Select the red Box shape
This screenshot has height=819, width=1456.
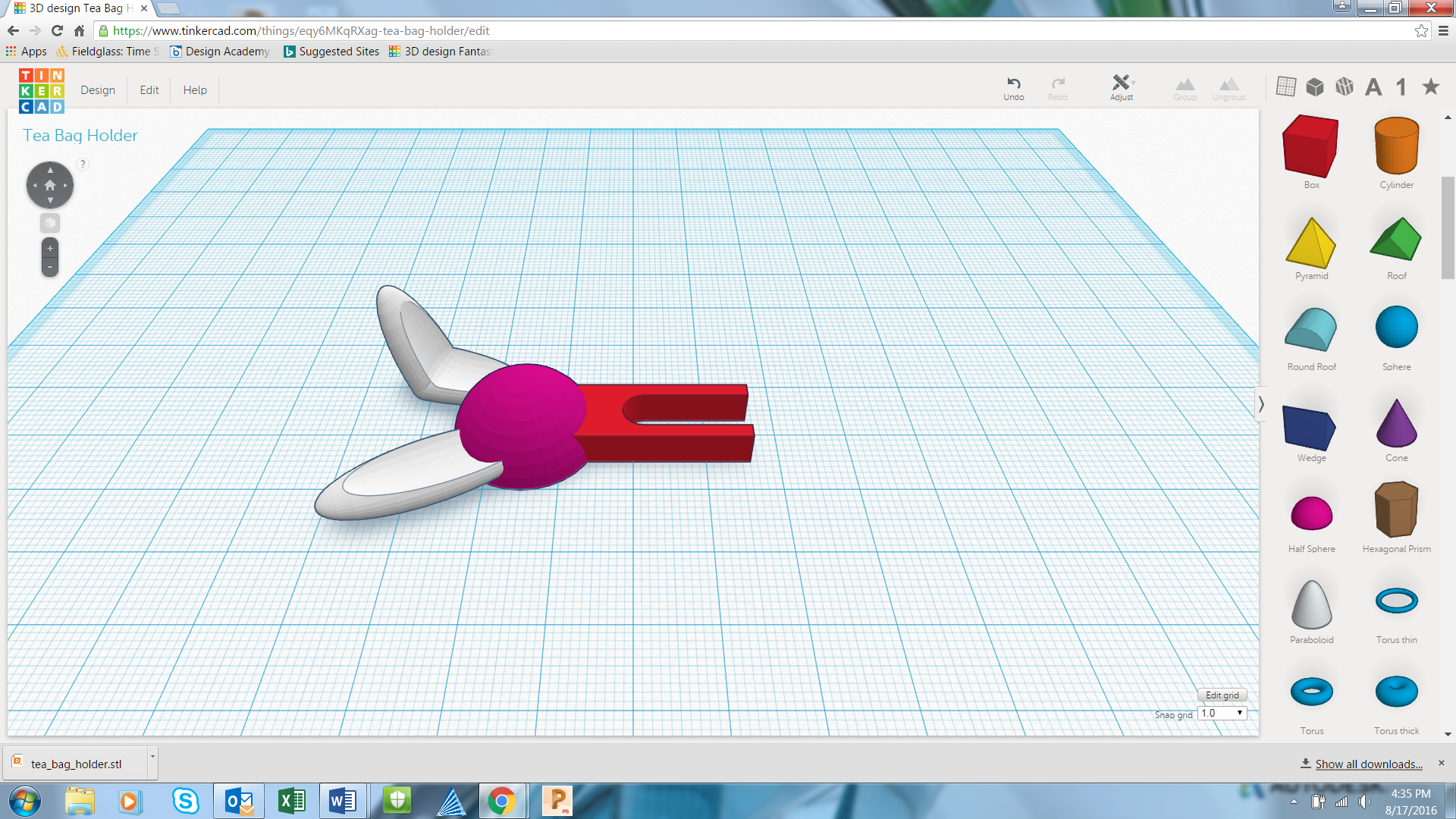(x=1310, y=146)
